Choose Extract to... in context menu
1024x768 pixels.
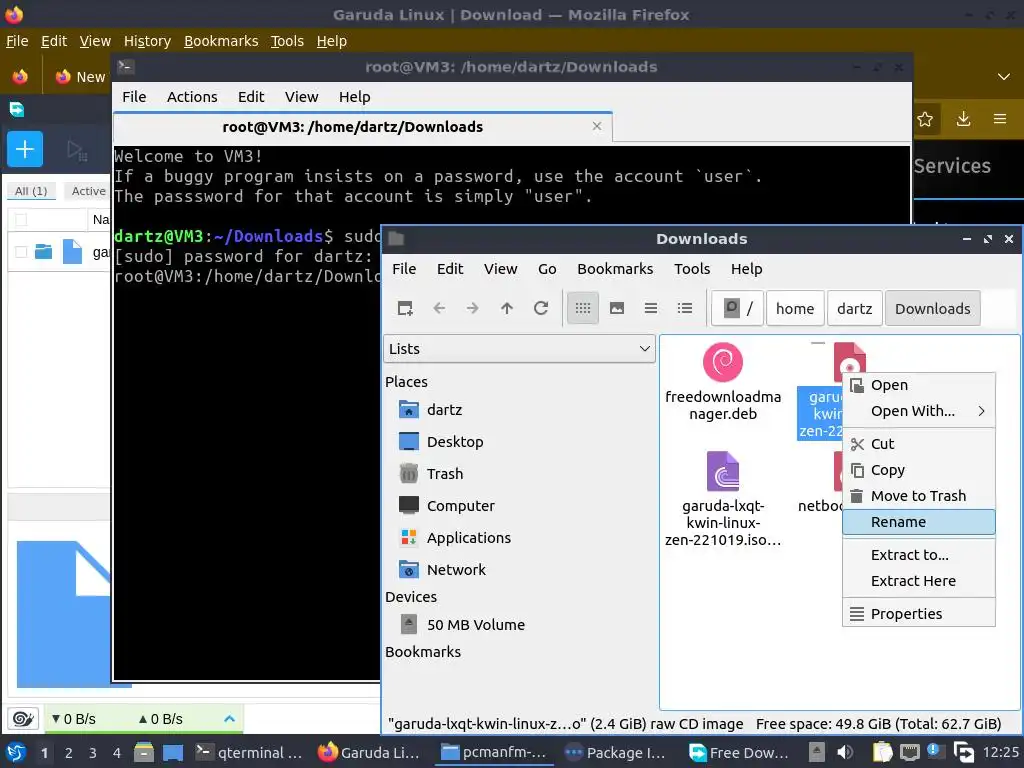tap(918, 555)
